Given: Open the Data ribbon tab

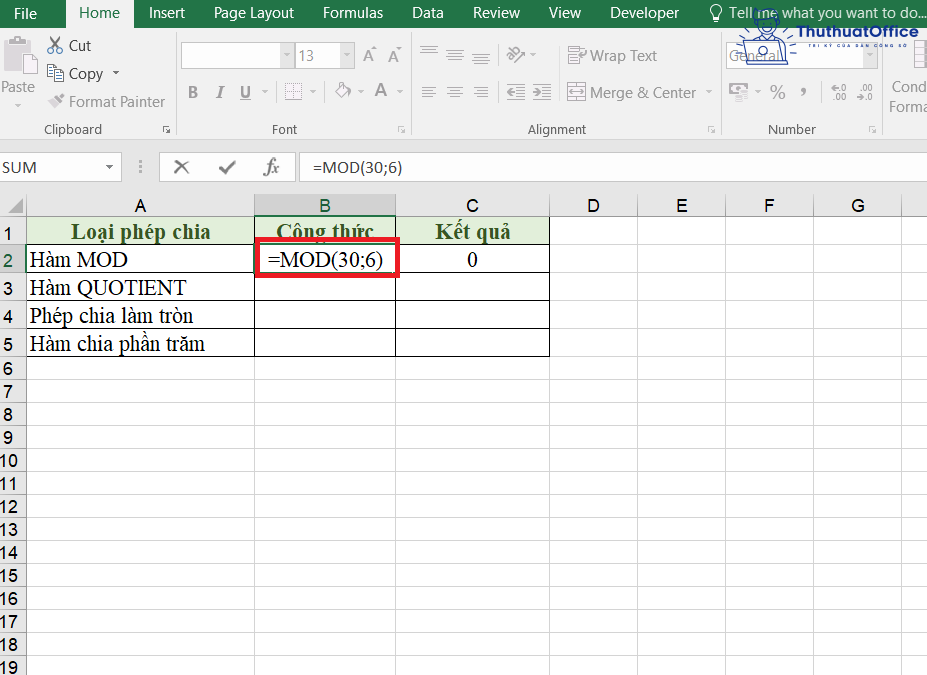Looking at the screenshot, I should pos(427,13).
